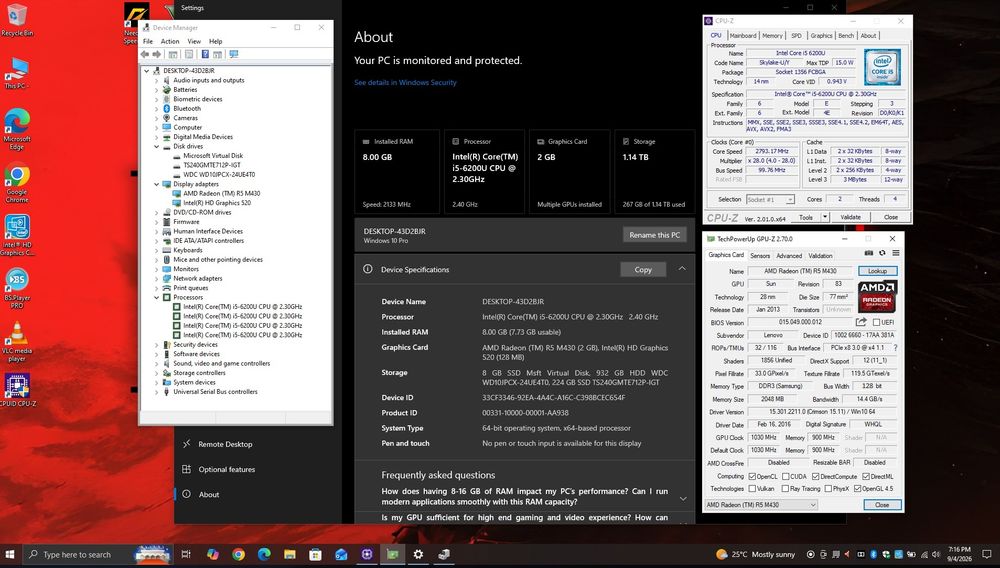Click Back arrow in Device Manager toolbar
The image size is (1000, 568).
(145, 55)
